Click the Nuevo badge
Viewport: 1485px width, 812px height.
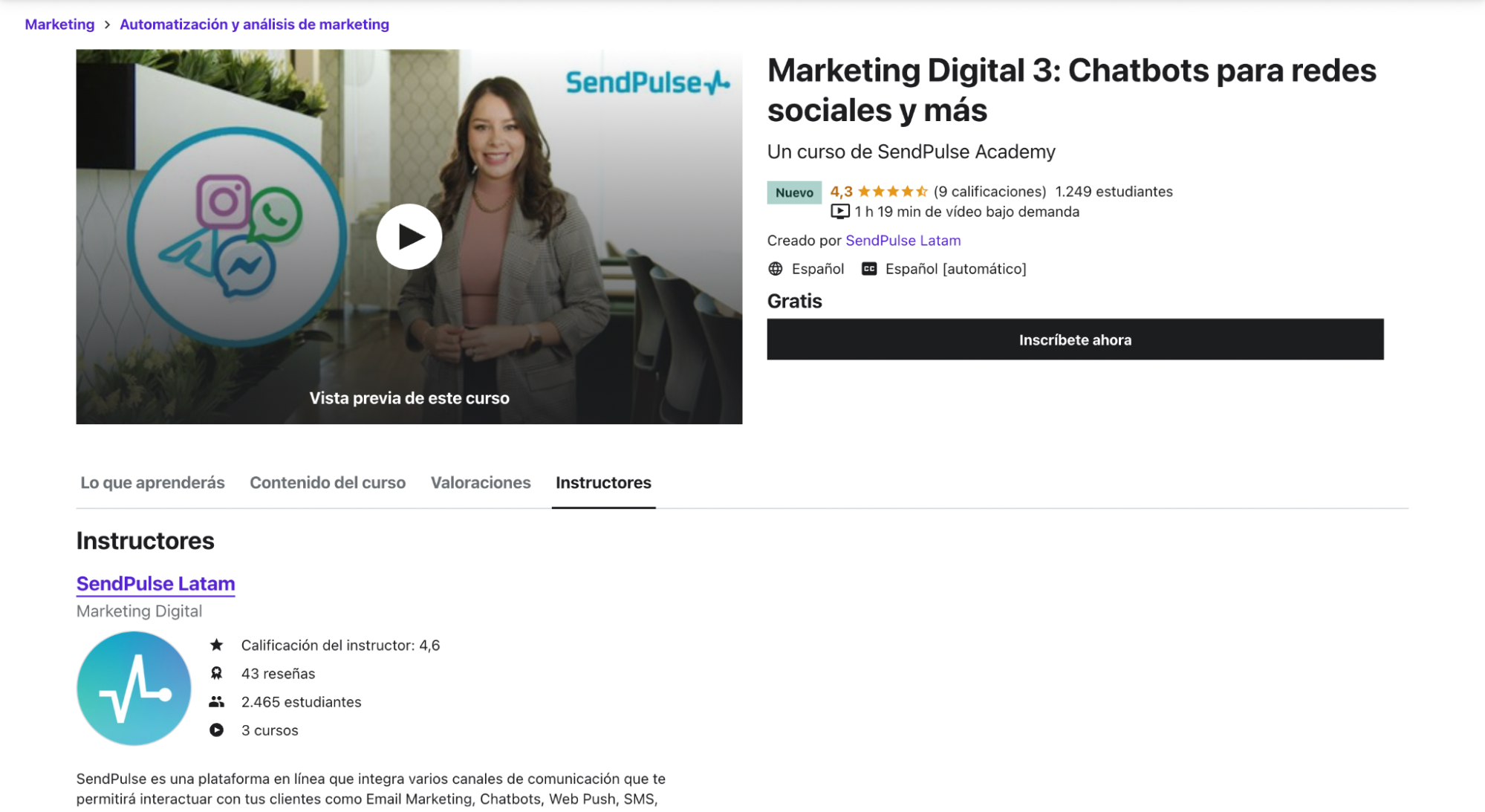[x=794, y=192]
